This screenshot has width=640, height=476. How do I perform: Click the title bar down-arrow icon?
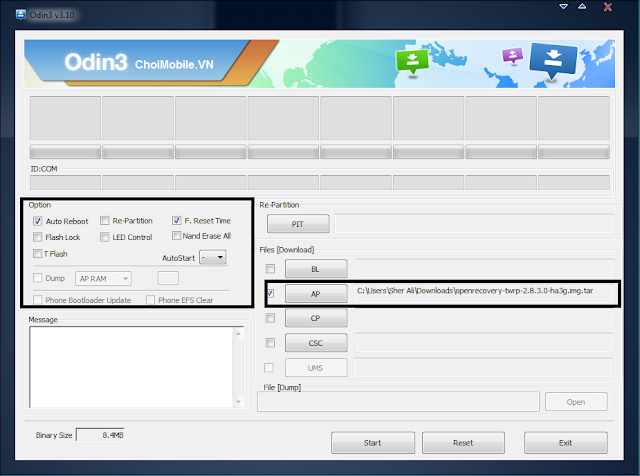564,6
